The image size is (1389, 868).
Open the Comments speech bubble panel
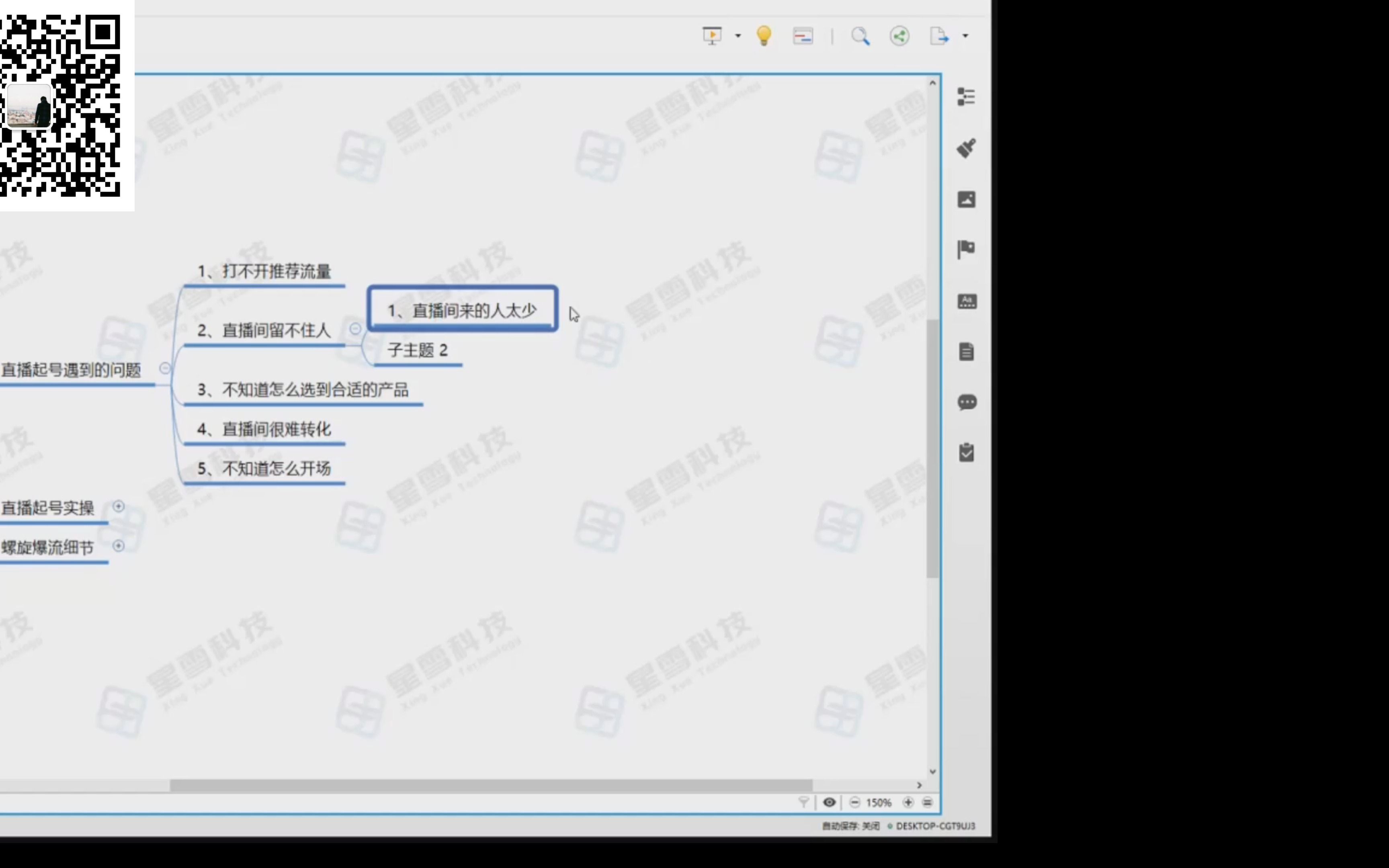click(967, 402)
